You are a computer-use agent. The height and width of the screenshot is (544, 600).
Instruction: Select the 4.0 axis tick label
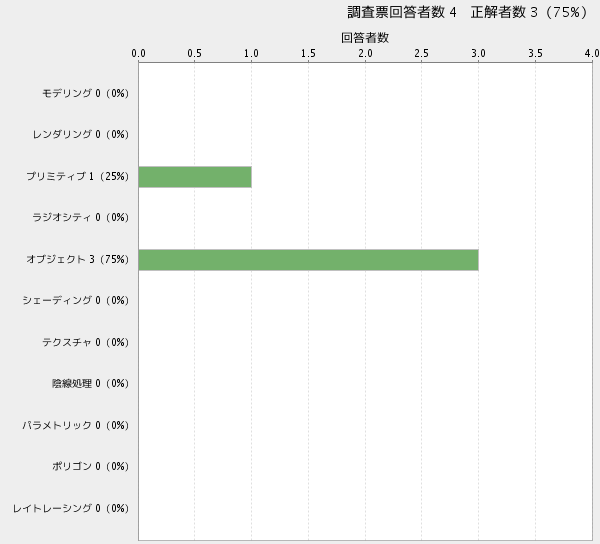[x=591, y=53]
